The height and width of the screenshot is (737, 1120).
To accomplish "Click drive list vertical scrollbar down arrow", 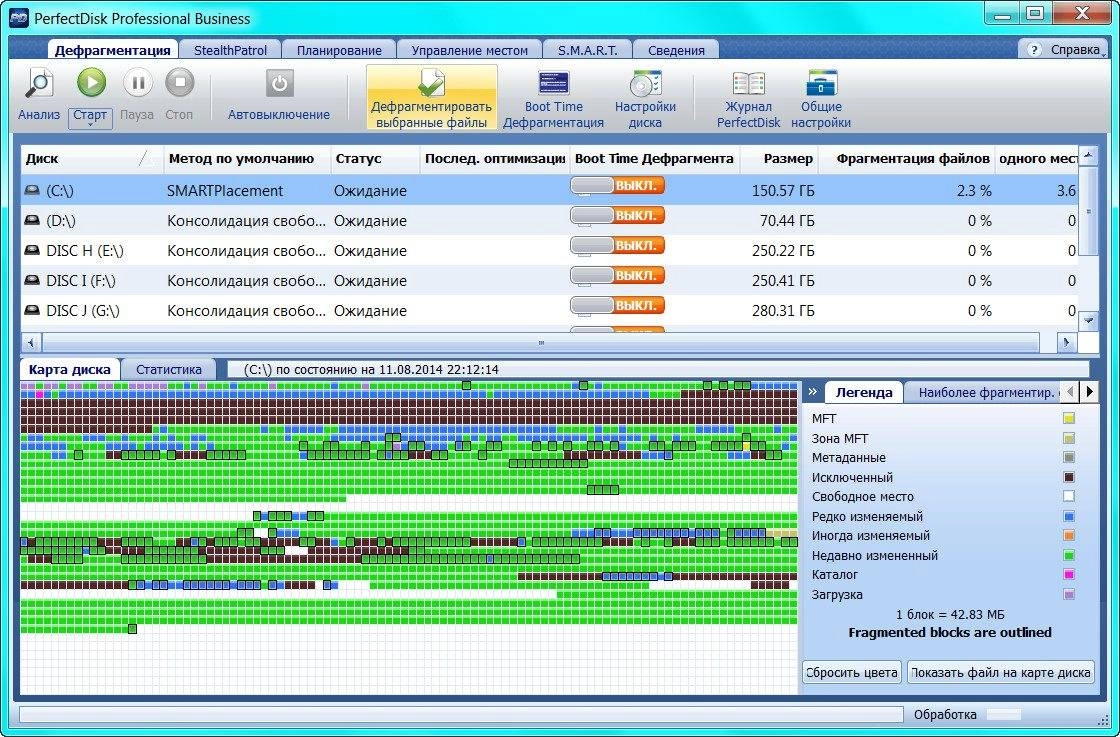I will [1088, 320].
